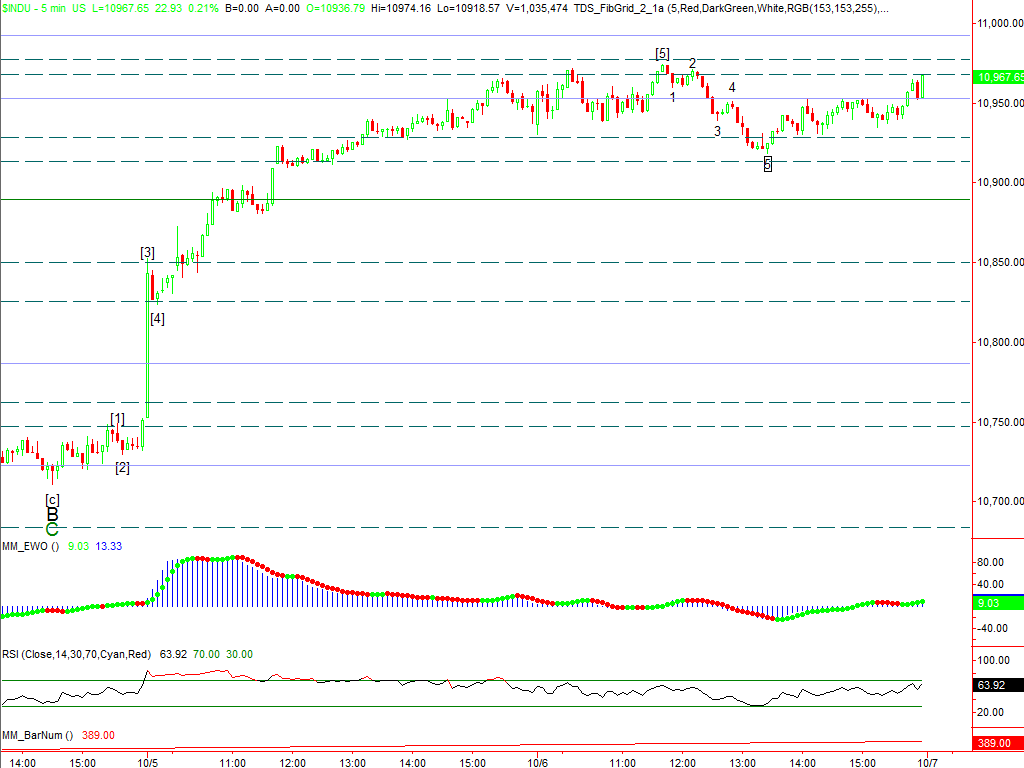Click the 10,967.65 last price badge
Image resolution: width=1024 pixels, height=768 pixels.
pyautogui.click(x=998, y=77)
